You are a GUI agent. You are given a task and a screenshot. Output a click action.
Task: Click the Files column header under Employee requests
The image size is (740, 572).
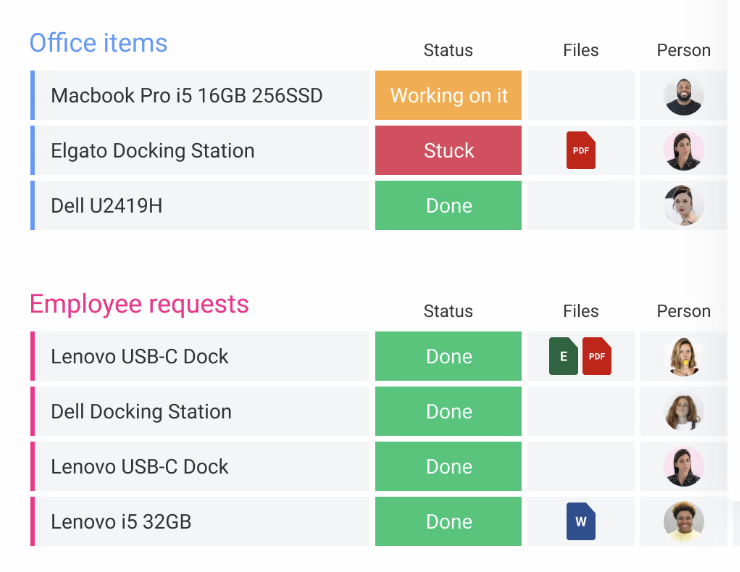(580, 311)
